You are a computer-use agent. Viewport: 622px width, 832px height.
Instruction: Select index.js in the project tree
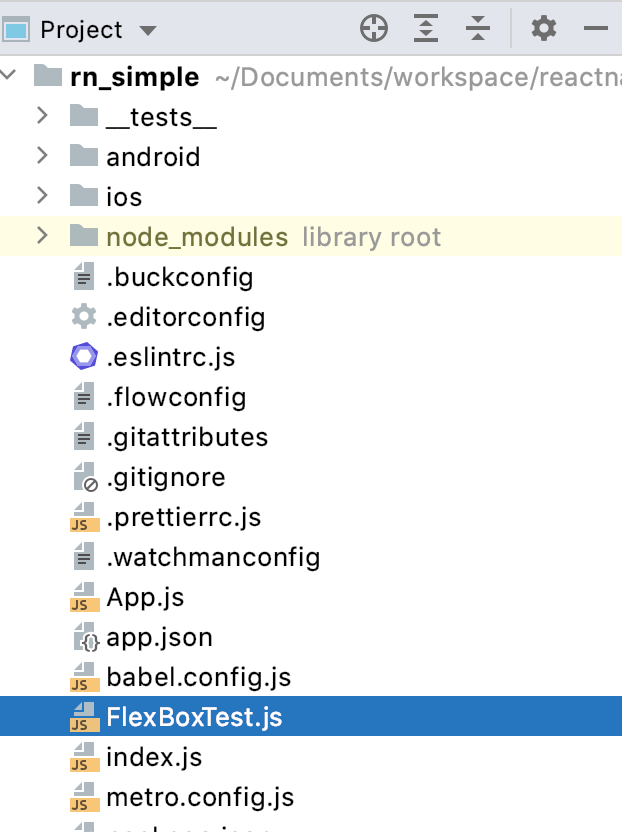154,757
